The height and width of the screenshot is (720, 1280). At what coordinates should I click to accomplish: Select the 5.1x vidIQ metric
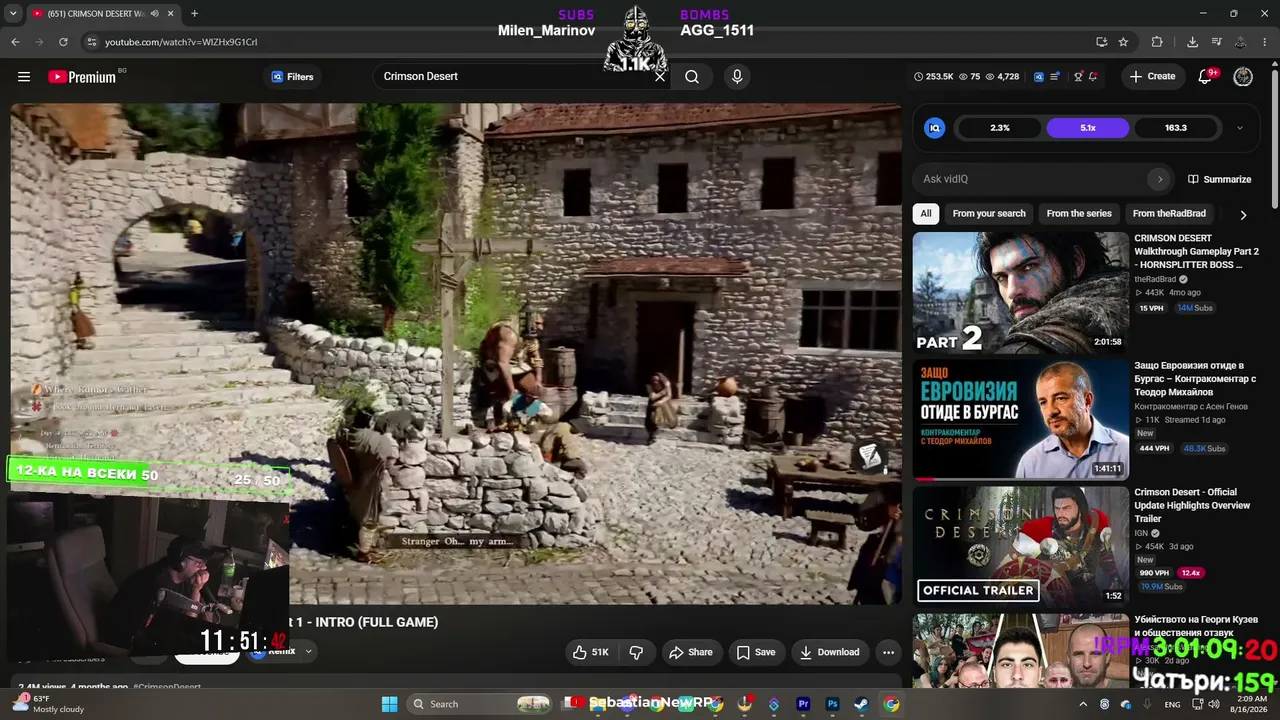pos(1088,128)
